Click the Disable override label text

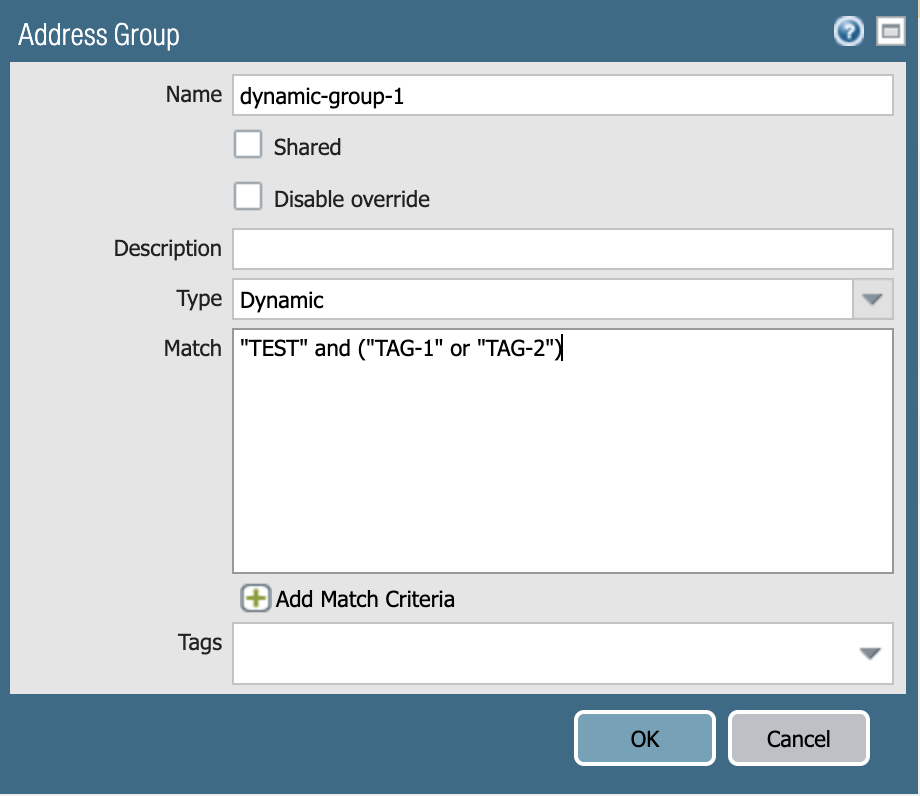pyautogui.click(x=351, y=199)
